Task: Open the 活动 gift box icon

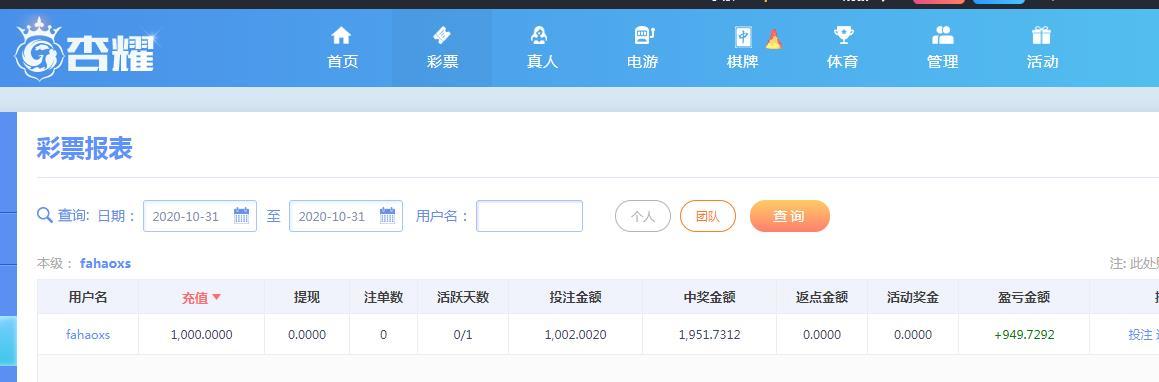Action: [x=1041, y=35]
